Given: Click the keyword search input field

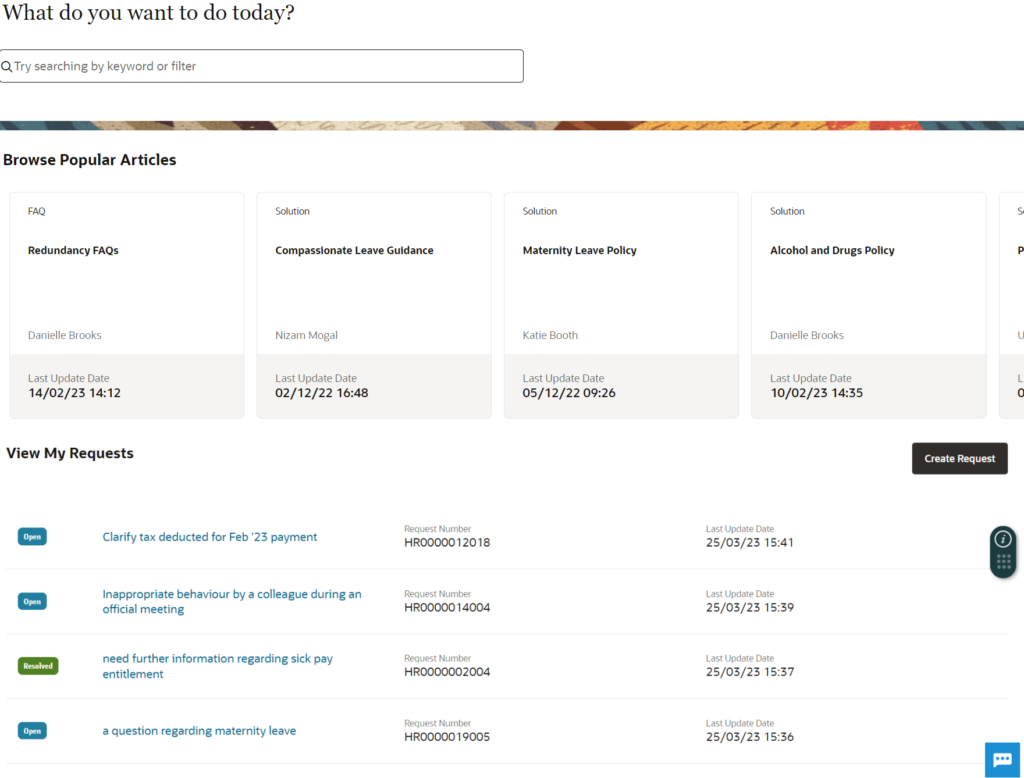Looking at the screenshot, I should click(260, 66).
